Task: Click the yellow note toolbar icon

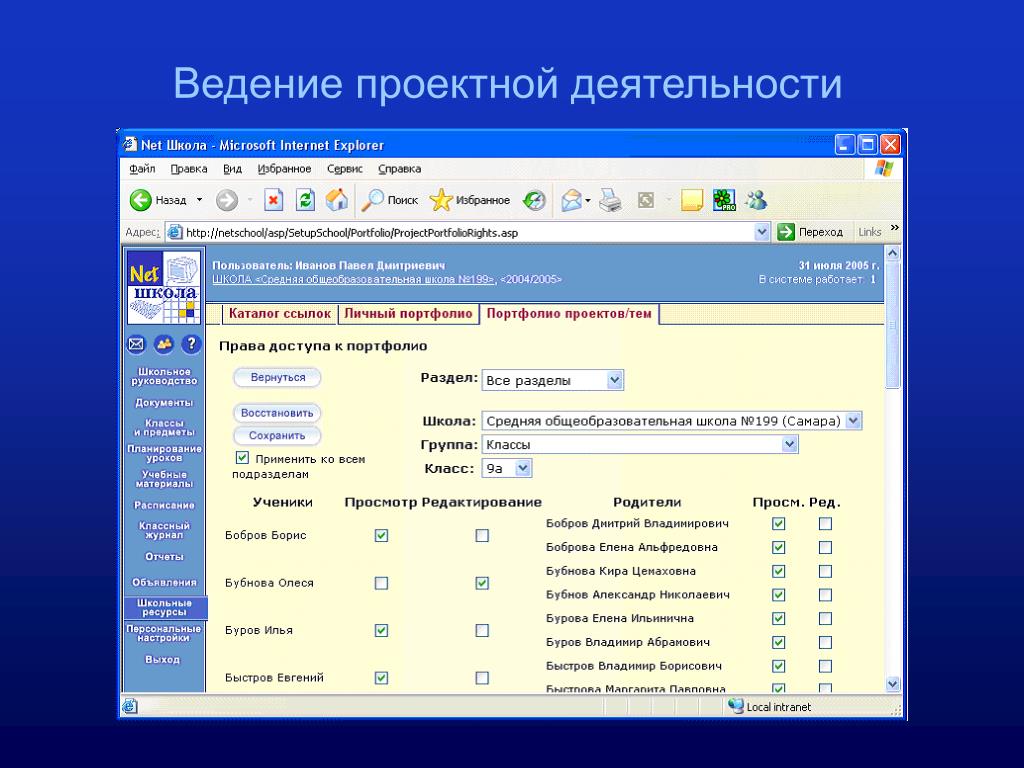Action: [692, 200]
